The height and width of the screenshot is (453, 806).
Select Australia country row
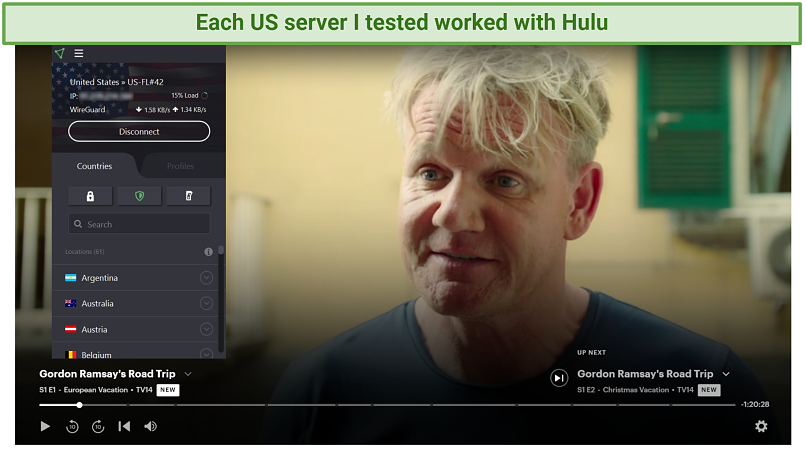click(135, 304)
